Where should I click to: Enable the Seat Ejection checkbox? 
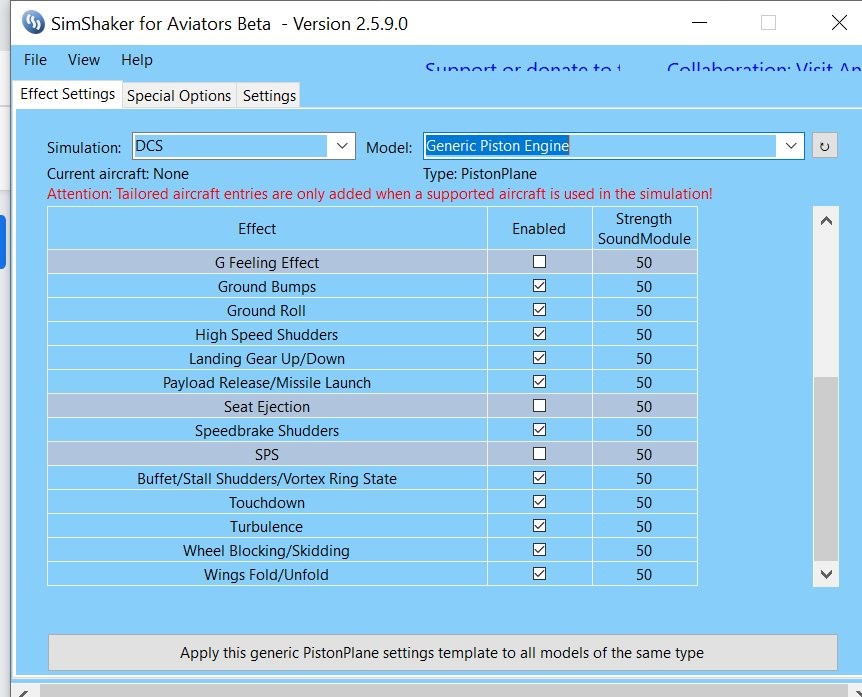point(539,406)
